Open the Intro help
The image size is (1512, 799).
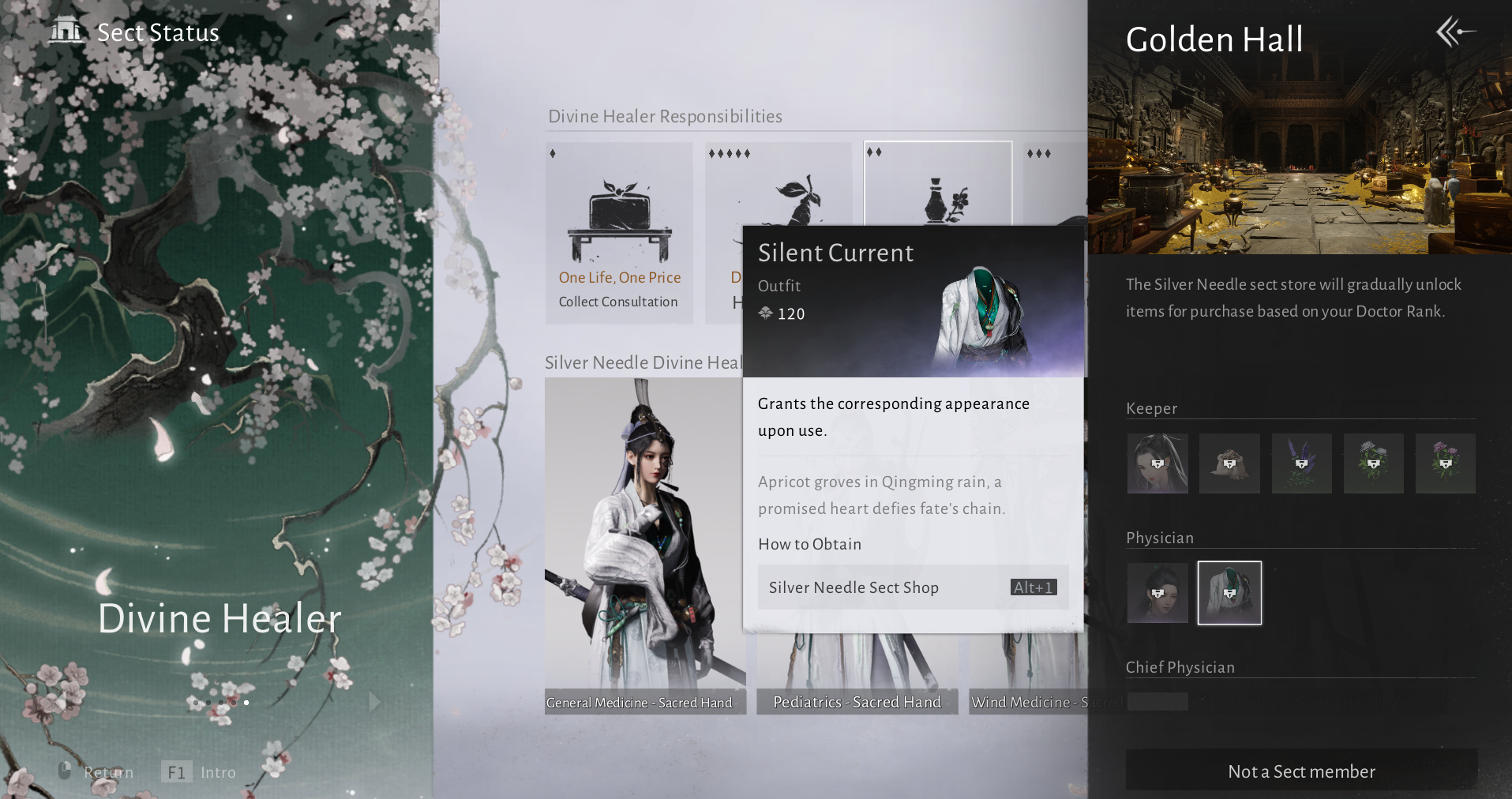tap(218, 772)
